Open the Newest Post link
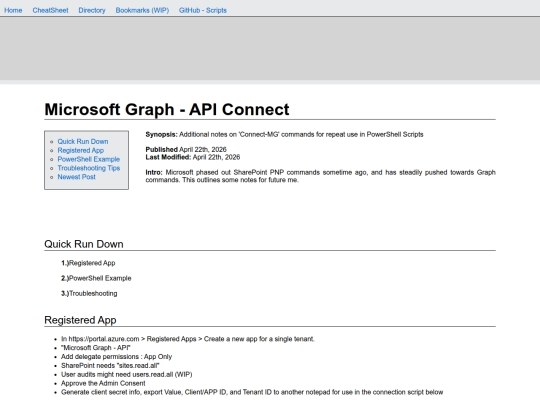This screenshot has height=405, width=540. pos(76,177)
